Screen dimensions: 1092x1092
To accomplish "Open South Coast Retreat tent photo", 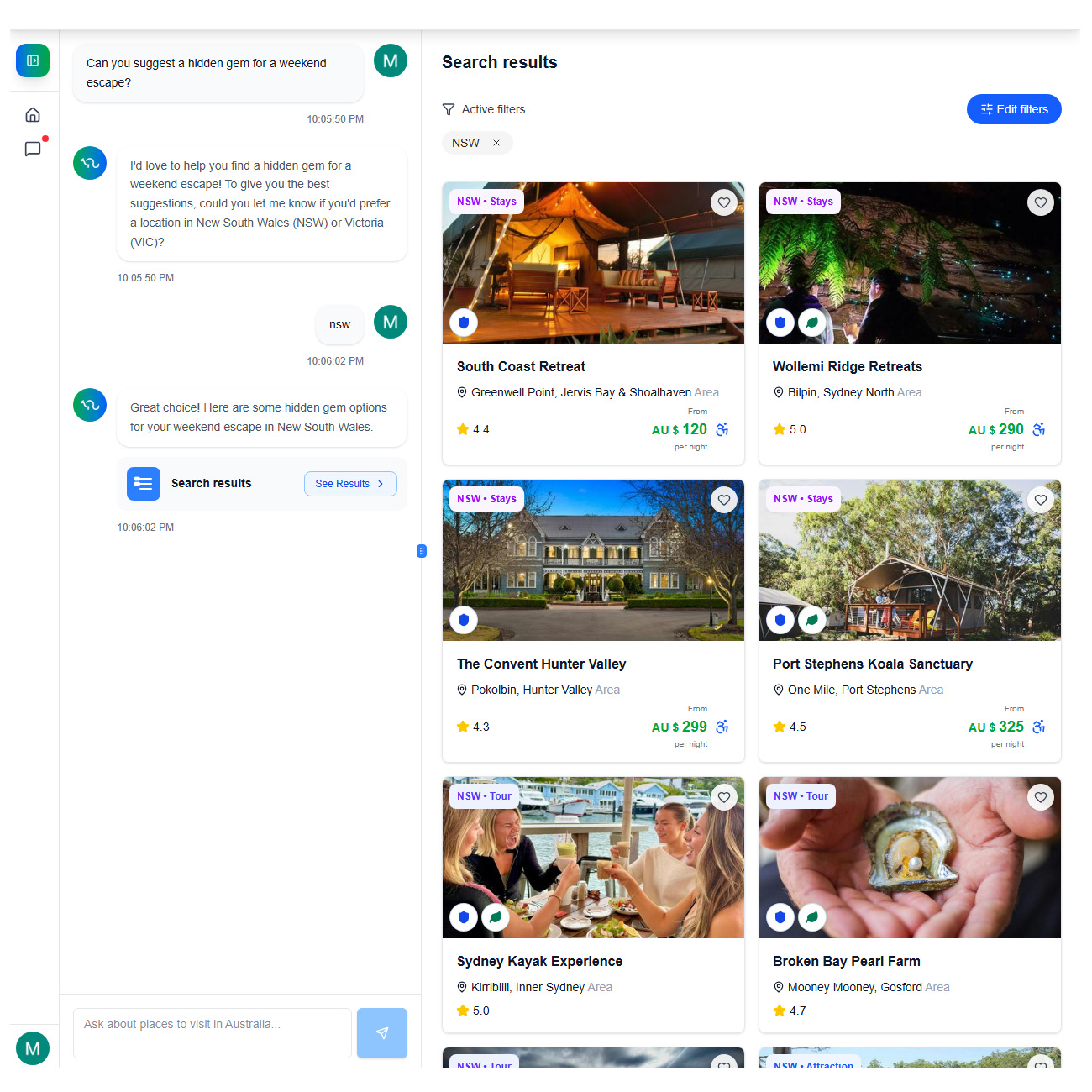I will click(x=593, y=263).
